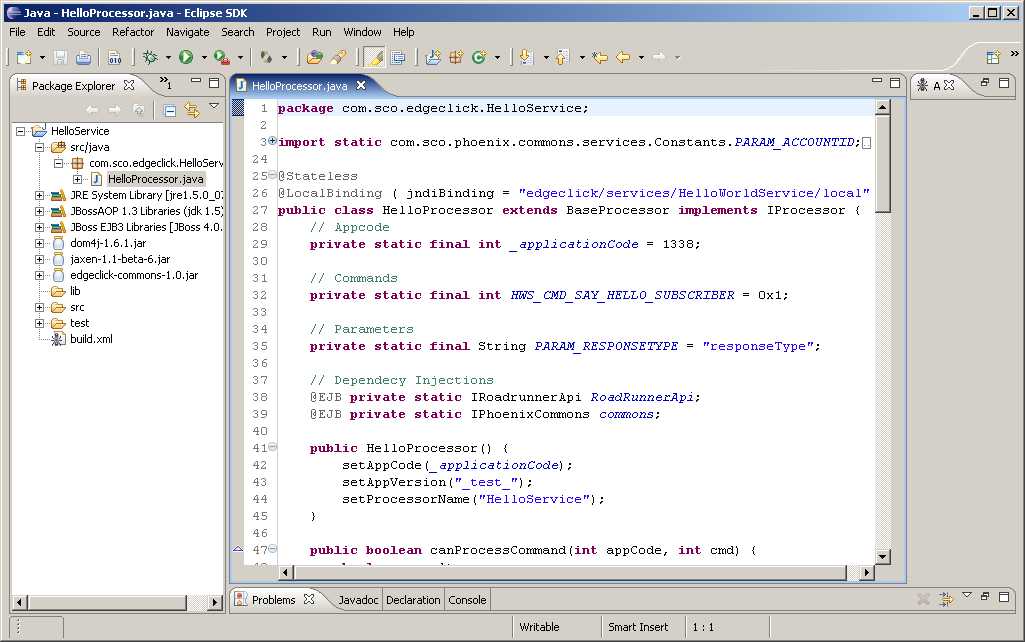The width and height of the screenshot is (1025, 642).
Task: Open the External Tools dropdown arrow
Action: 241,58
